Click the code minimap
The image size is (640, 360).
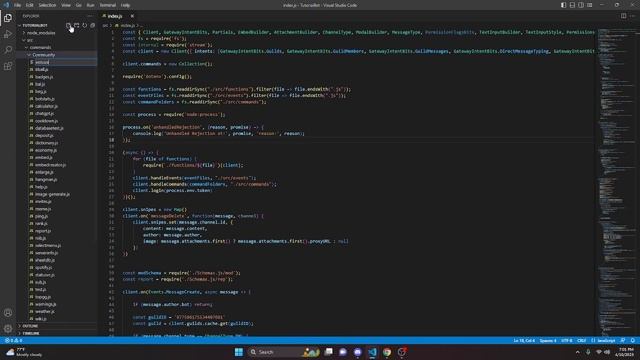point(616,182)
